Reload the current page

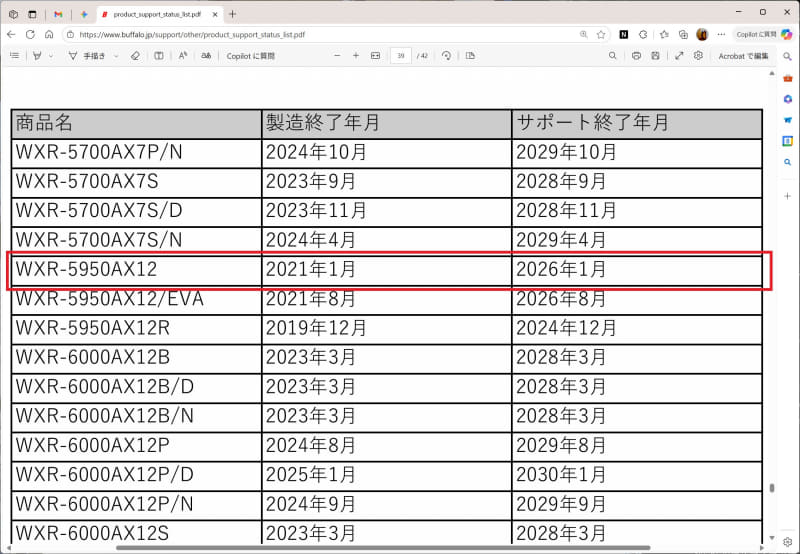pos(30,34)
